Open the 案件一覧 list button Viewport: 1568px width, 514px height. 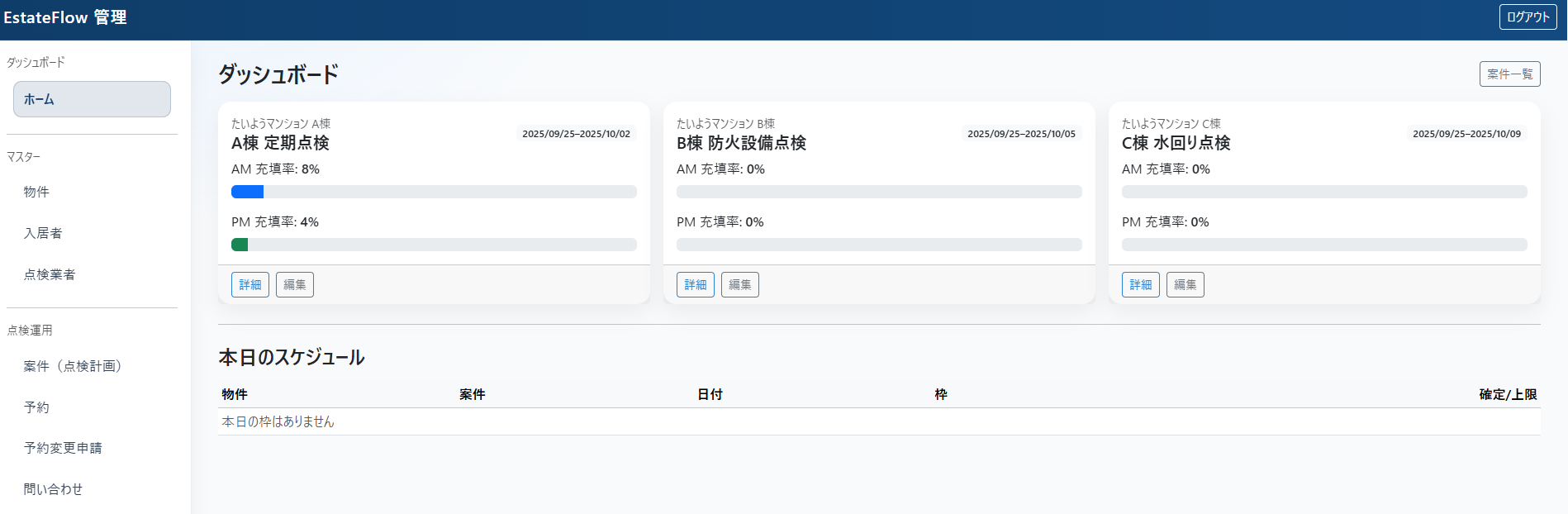click(x=1509, y=74)
